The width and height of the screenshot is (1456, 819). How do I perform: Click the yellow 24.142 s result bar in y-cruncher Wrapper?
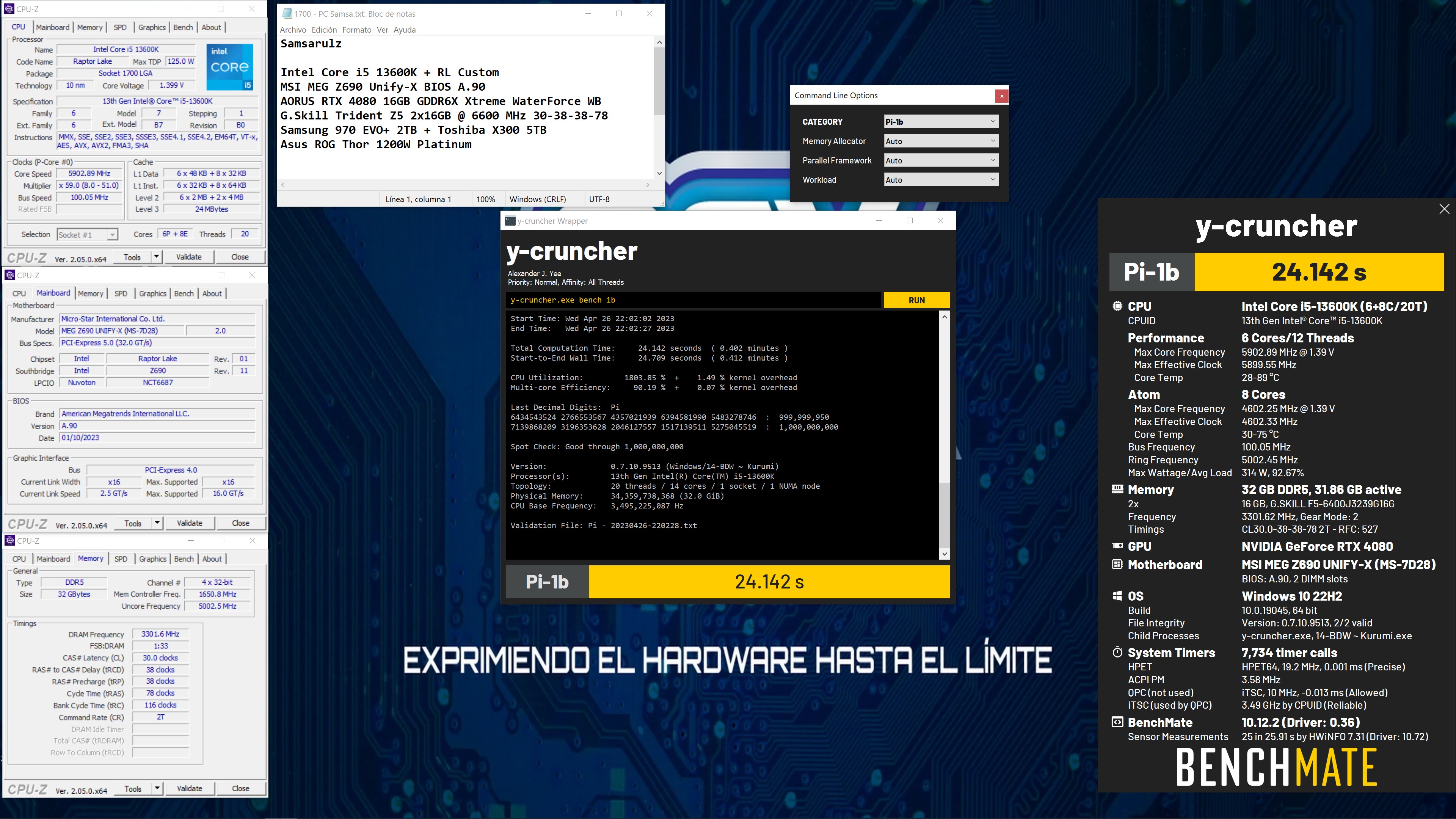(769, 582)
